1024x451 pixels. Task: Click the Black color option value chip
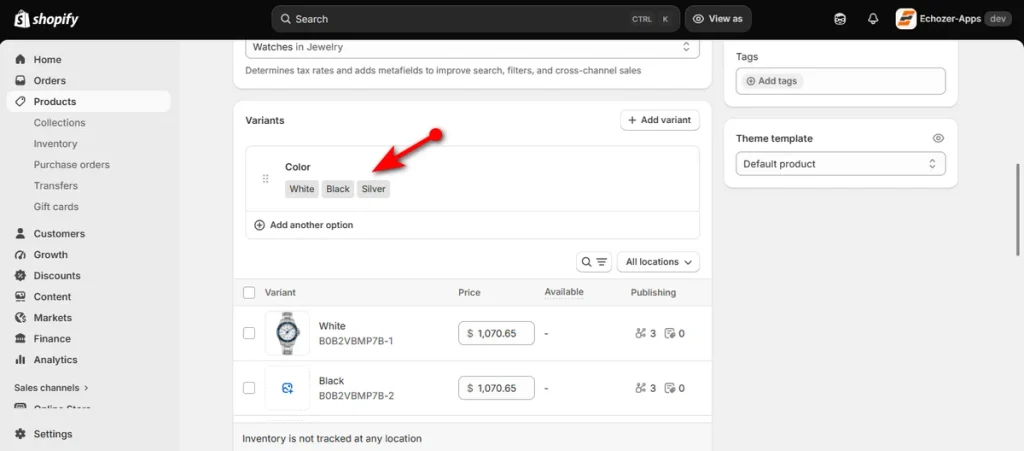pos(338,189)
